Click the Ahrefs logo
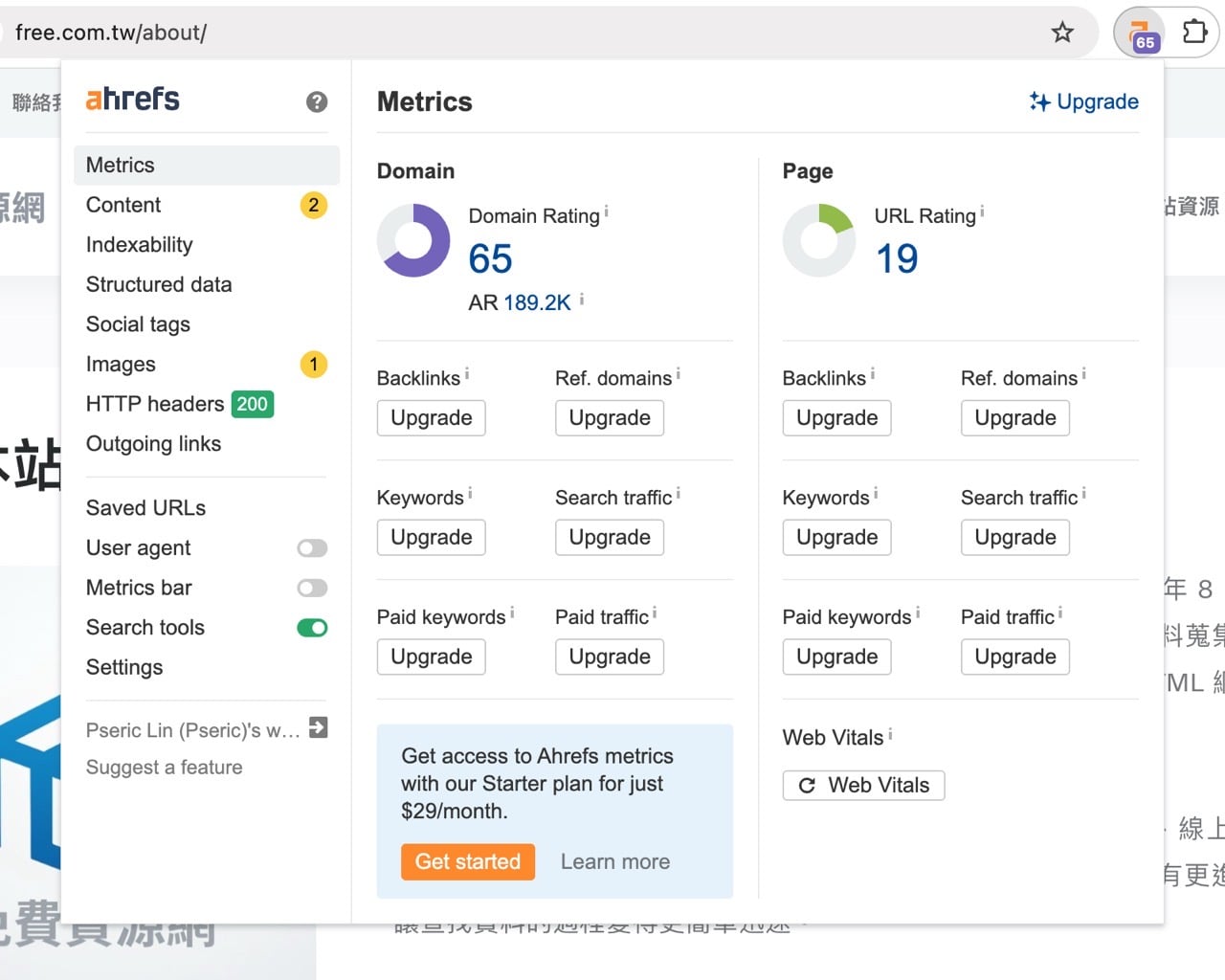Viewport: 1225px width, 980px height. click(132, 99)
